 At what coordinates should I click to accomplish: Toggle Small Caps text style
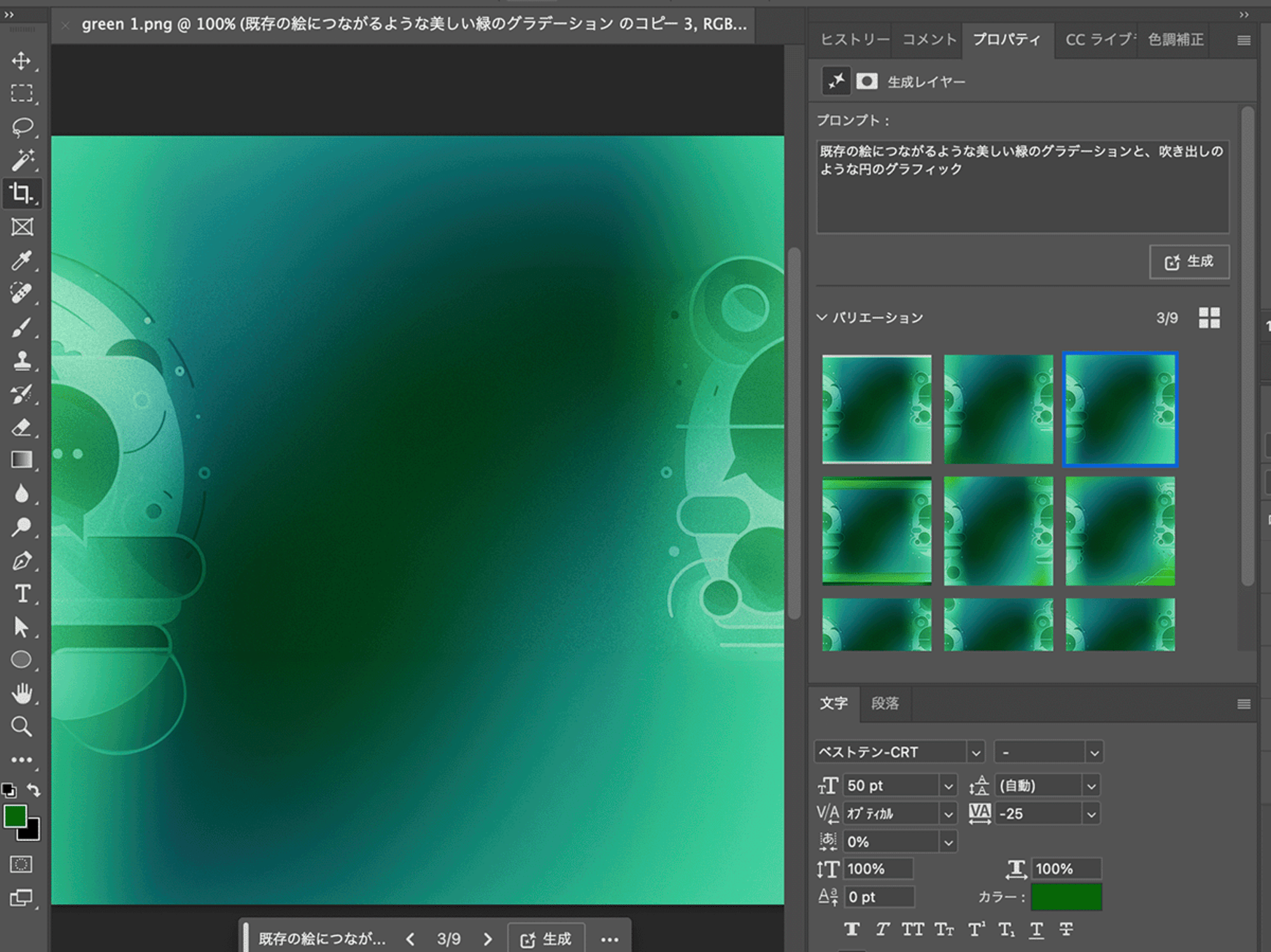tap(944, 930)
